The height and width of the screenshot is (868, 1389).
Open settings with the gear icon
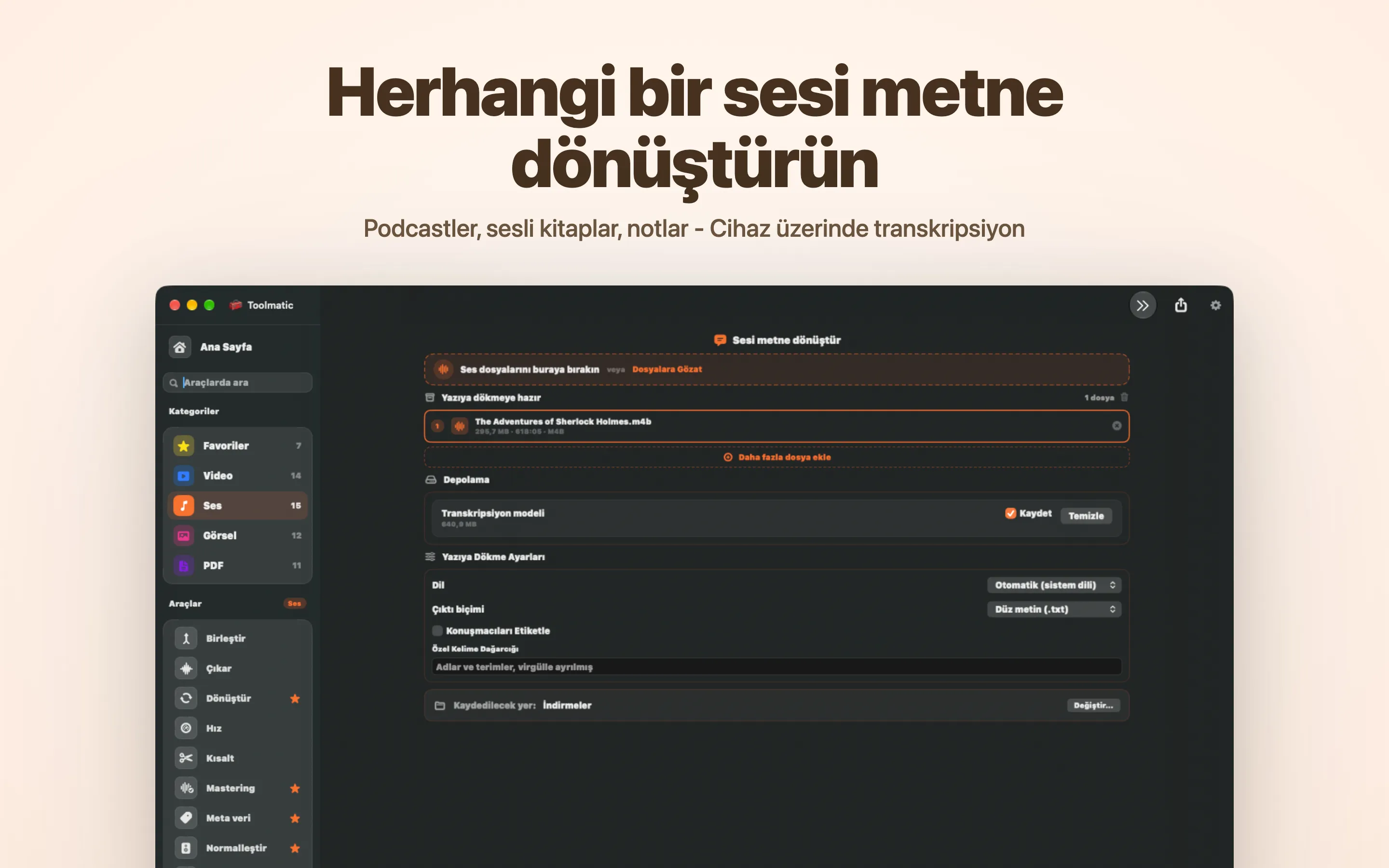[1215, 305]
